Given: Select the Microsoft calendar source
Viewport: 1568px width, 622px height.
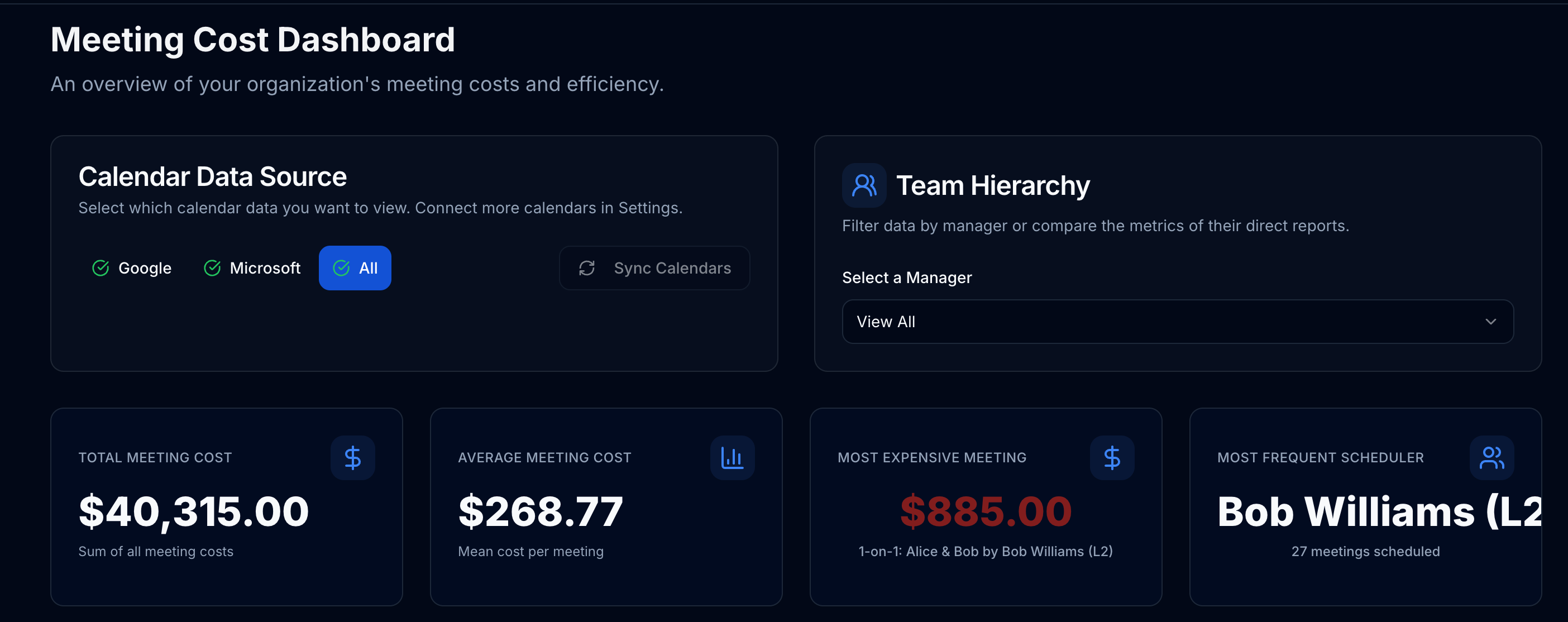Looking at the screenshot, I should 252,268.
